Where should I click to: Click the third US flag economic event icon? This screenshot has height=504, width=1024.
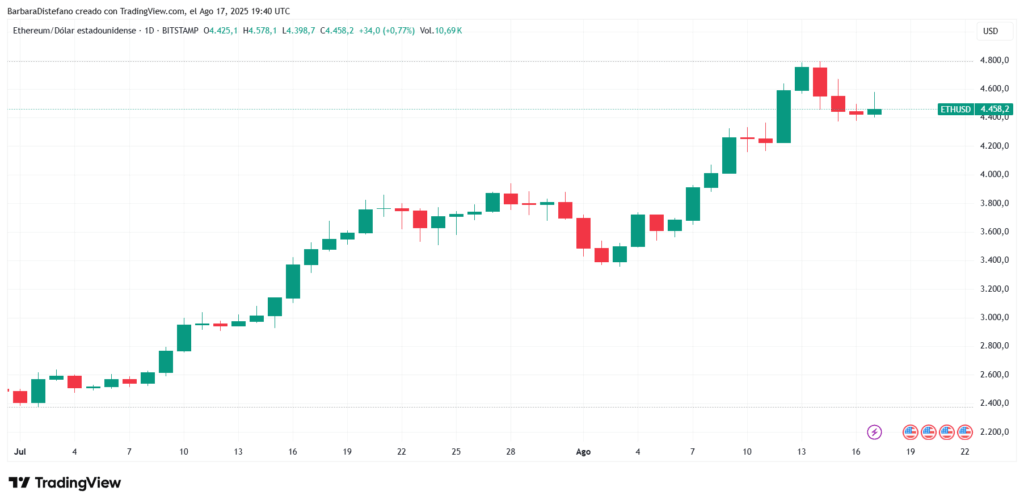[947, 432]
